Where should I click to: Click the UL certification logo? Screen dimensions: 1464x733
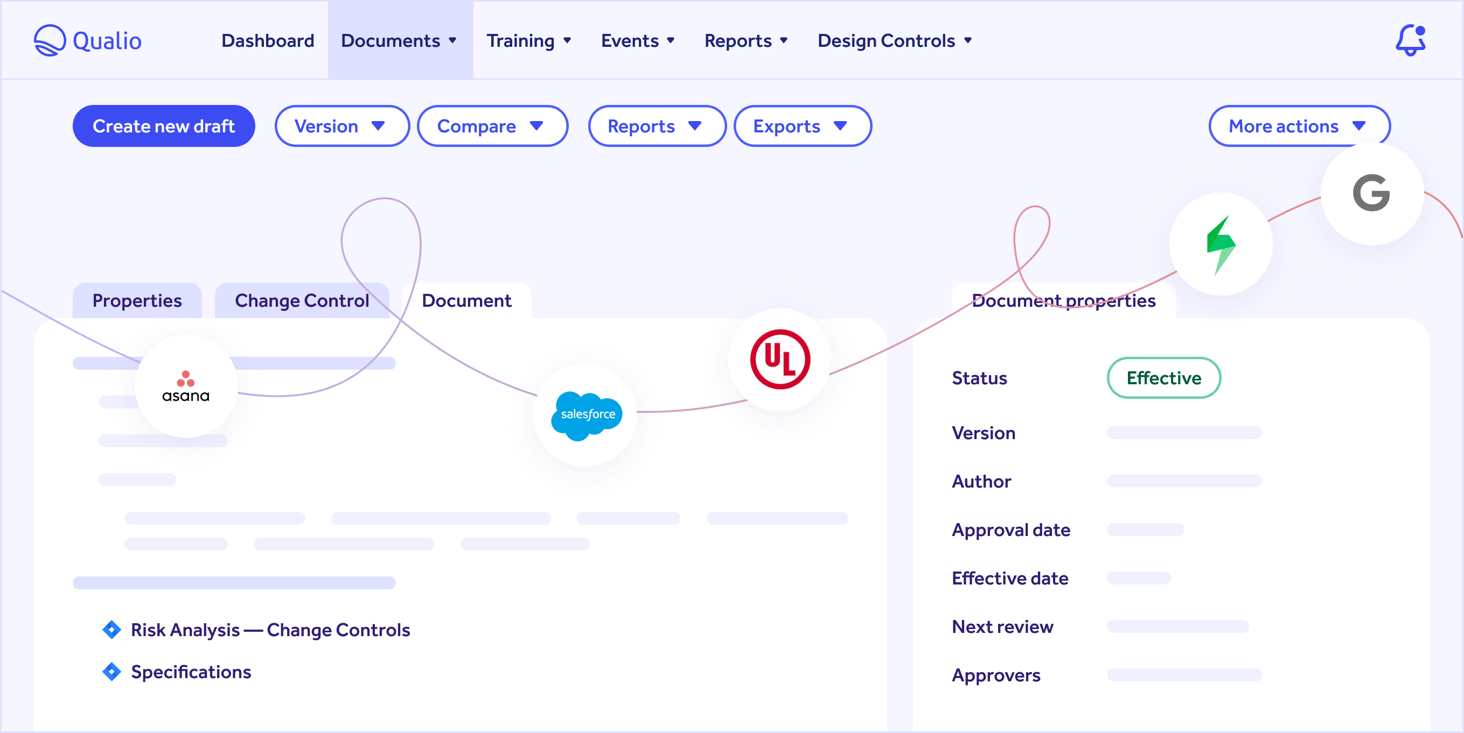pyautogui.click(x=779, y=359)
